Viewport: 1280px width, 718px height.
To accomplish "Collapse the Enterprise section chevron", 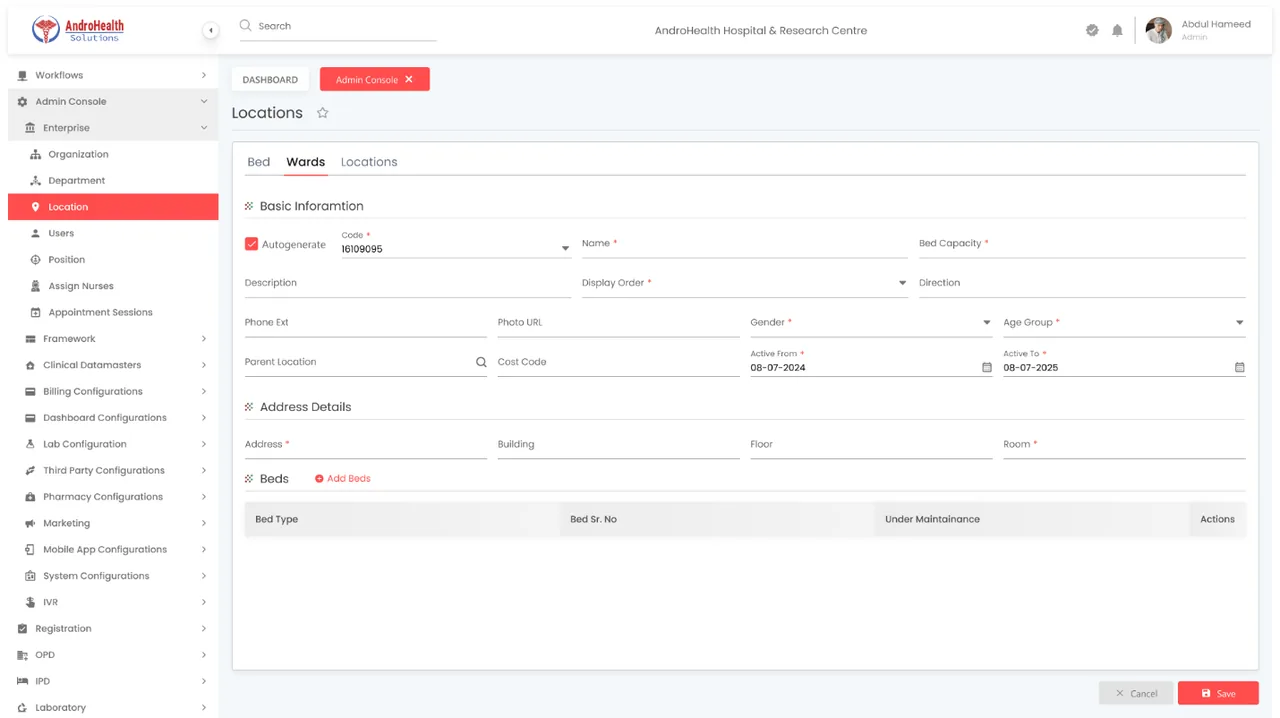I will pyautogui.click(x=203, y=128).
